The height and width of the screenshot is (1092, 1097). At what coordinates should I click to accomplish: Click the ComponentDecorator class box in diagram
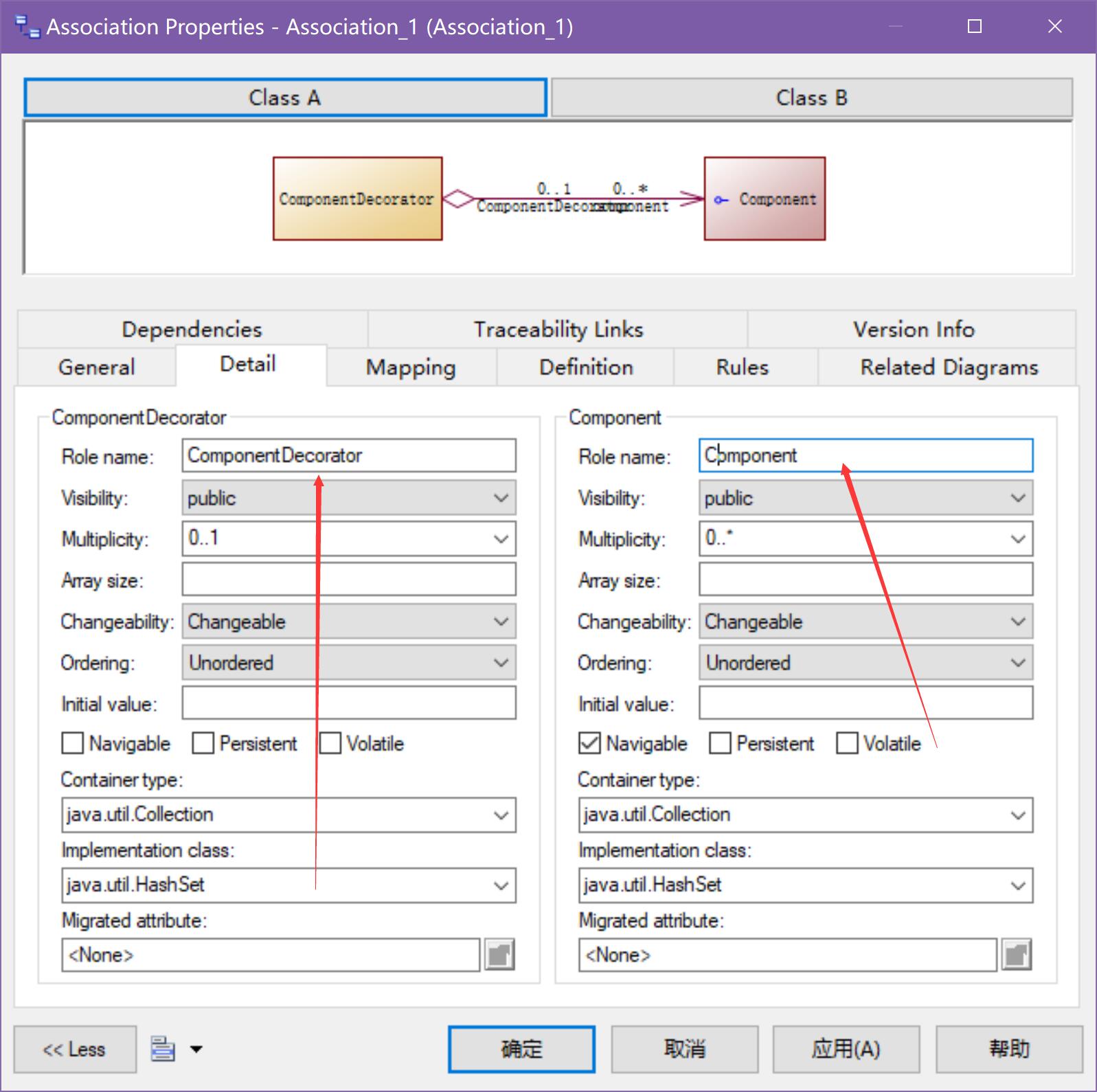pos(357,199)
